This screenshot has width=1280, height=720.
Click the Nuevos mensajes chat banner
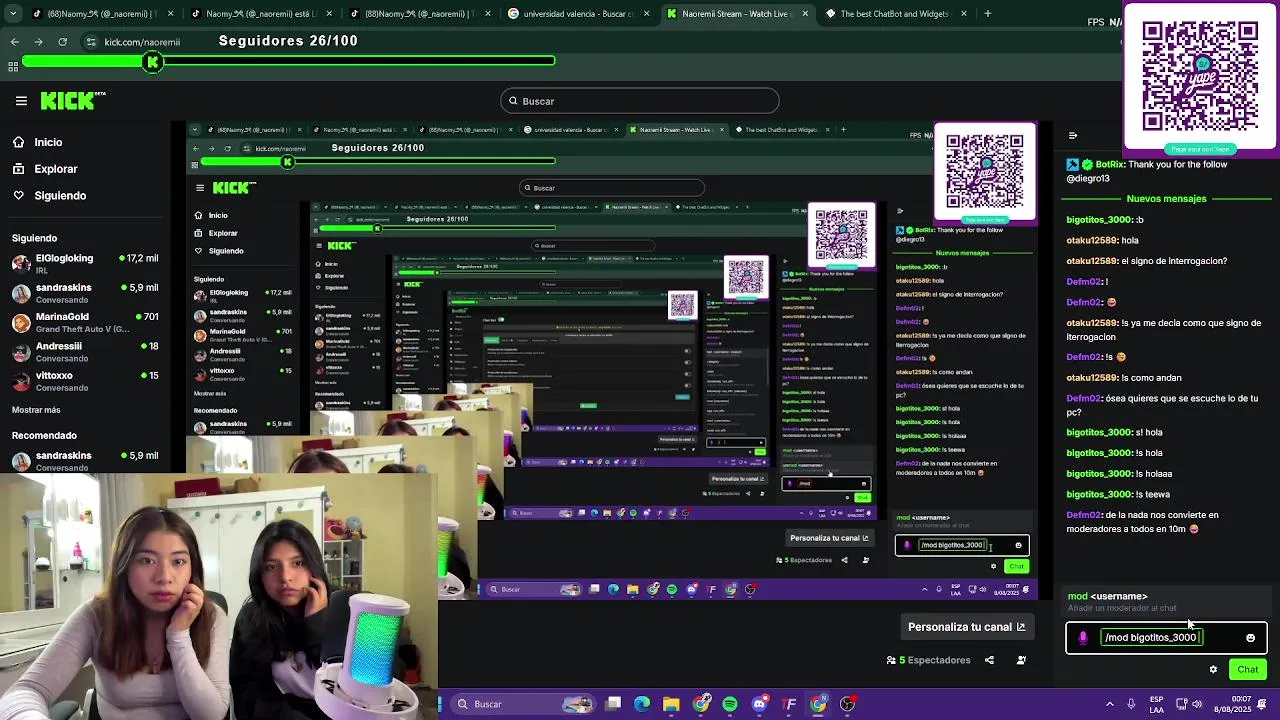(1166, 199)
